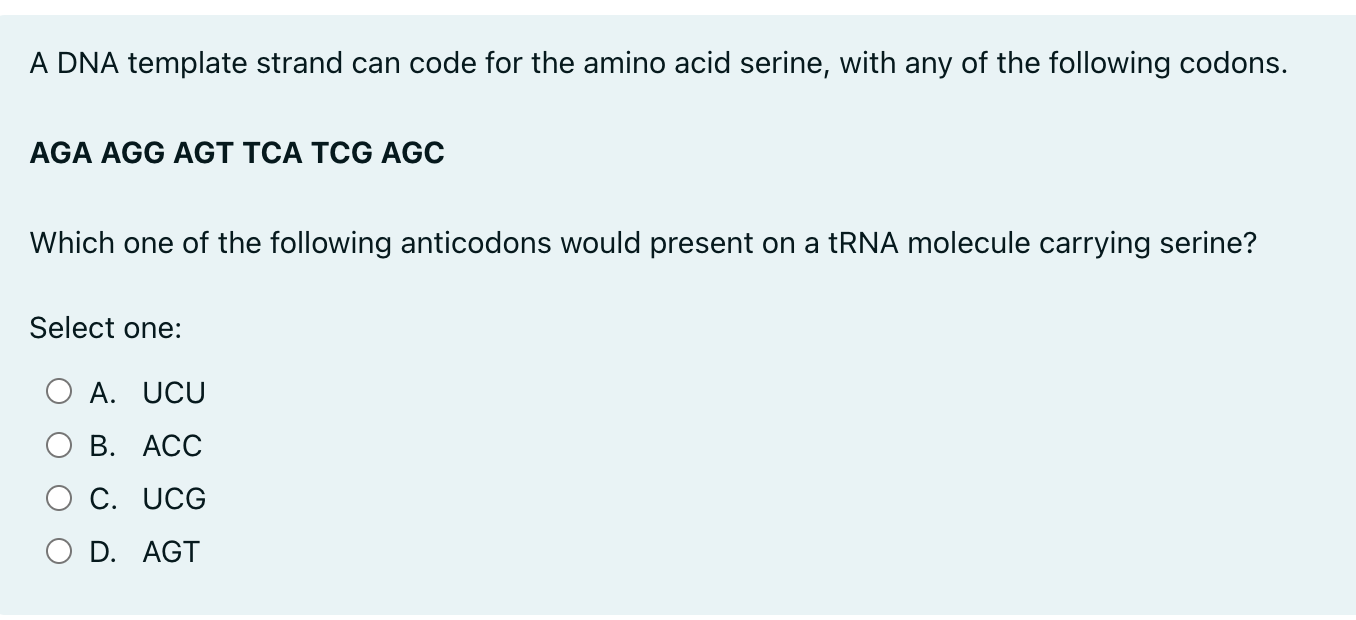Click the DNA template strand sentence
The image size is (1356, 620).
658,63
